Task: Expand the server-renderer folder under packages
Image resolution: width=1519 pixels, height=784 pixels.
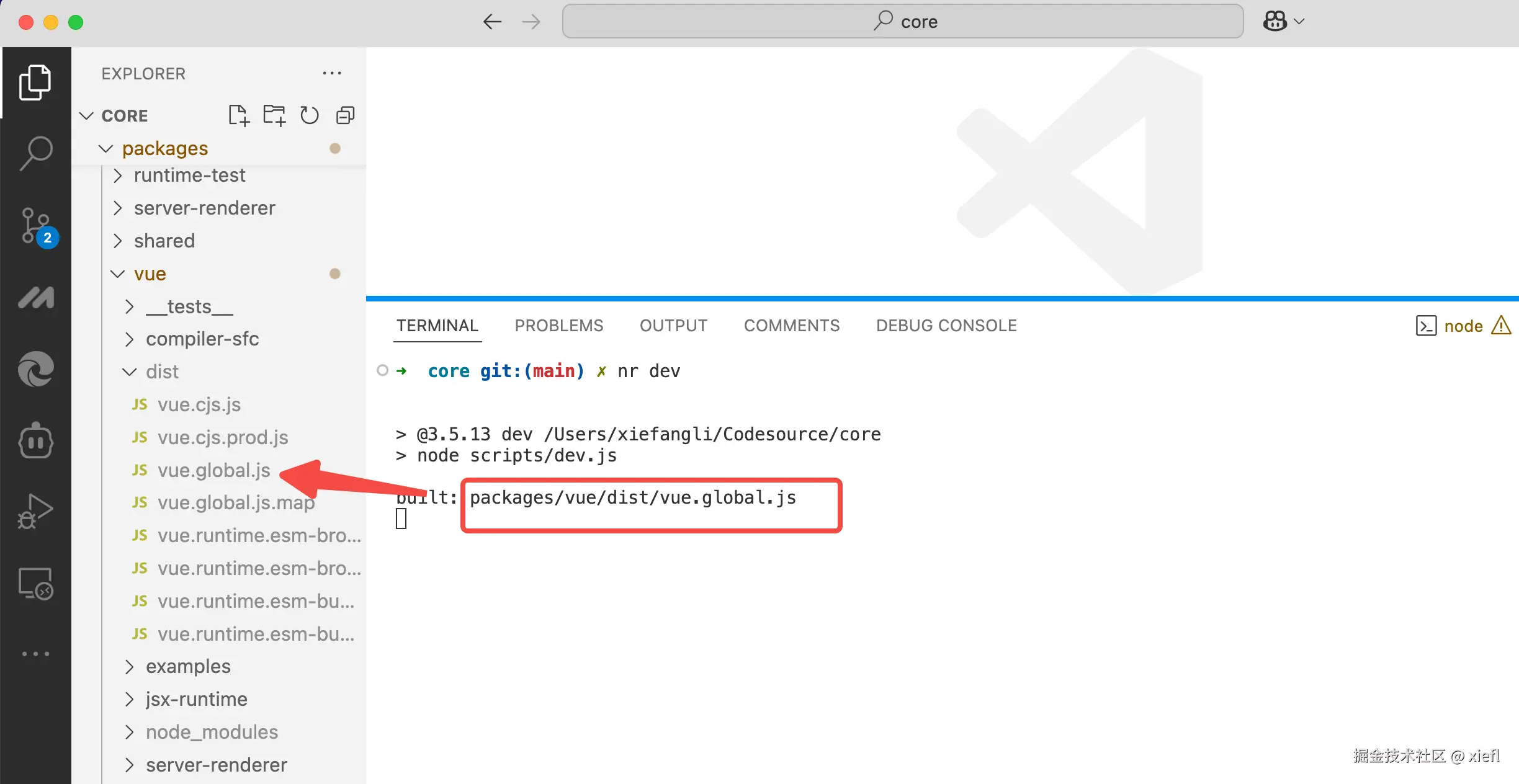Action: pos(204,208)
